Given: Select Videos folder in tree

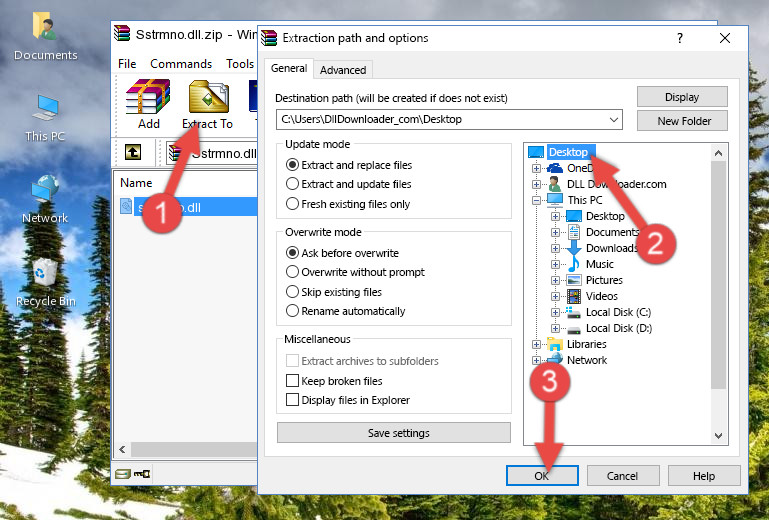Looking at the screenshot, I should coord(602,296).
